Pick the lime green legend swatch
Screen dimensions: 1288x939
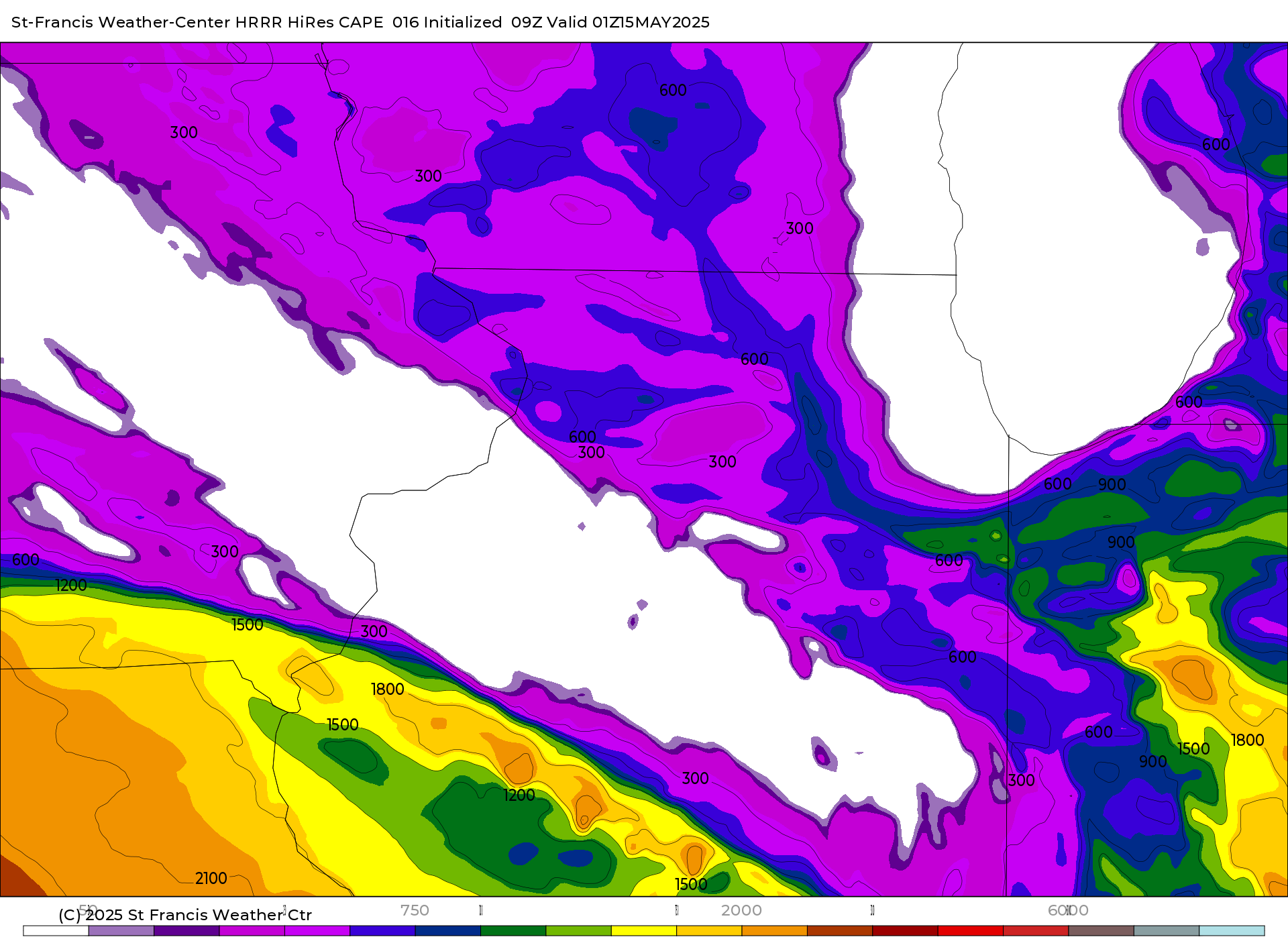click(578, 931)
